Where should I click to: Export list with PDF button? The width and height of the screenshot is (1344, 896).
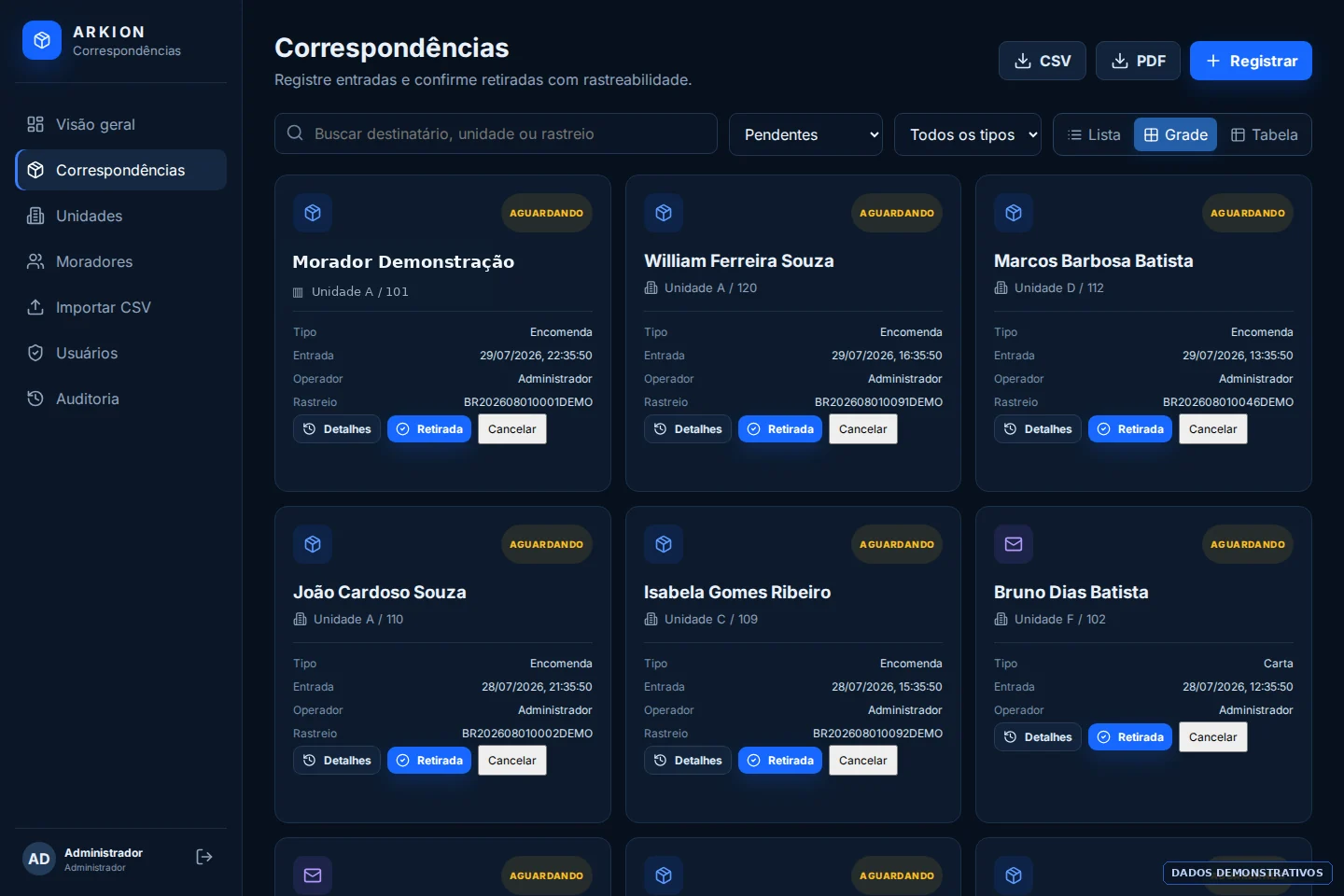click(1138, 61)
